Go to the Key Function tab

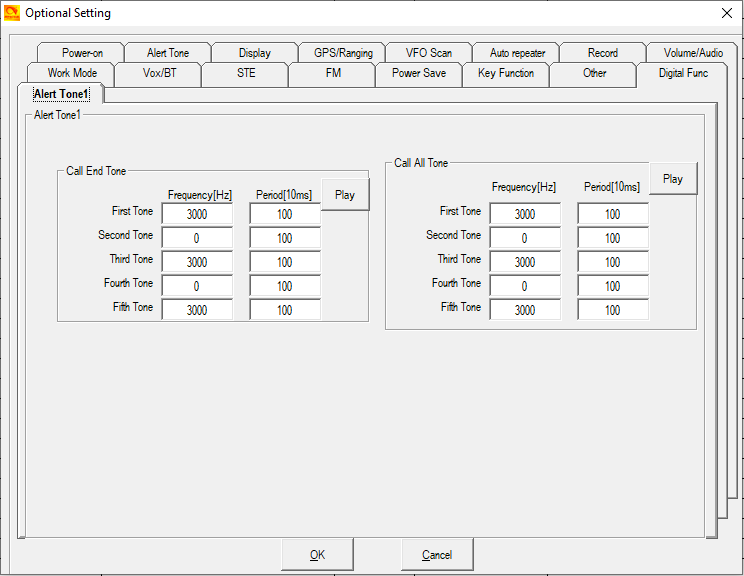506,73
